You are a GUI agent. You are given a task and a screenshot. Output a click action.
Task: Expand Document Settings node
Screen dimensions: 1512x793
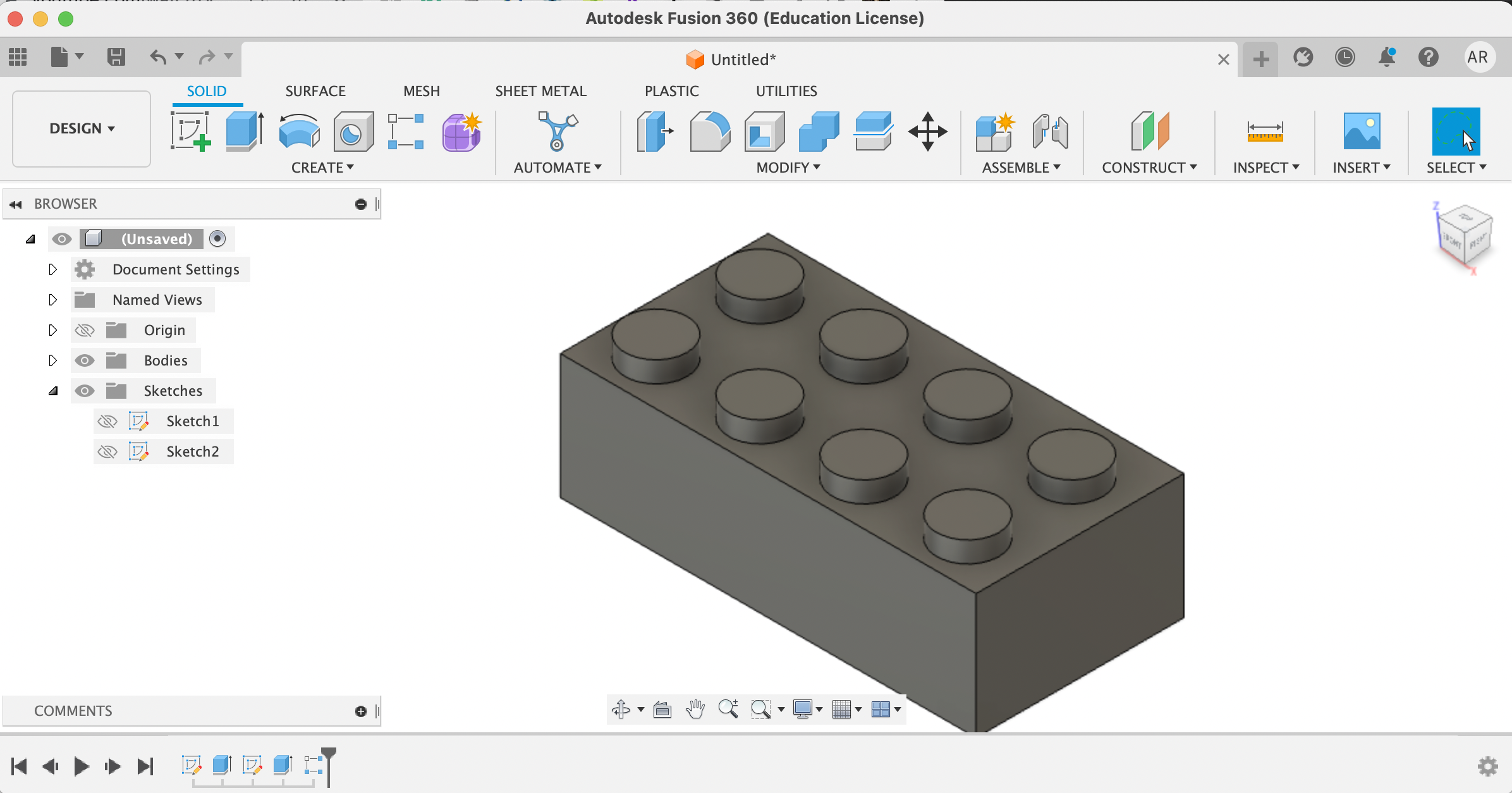pos(53,269)
